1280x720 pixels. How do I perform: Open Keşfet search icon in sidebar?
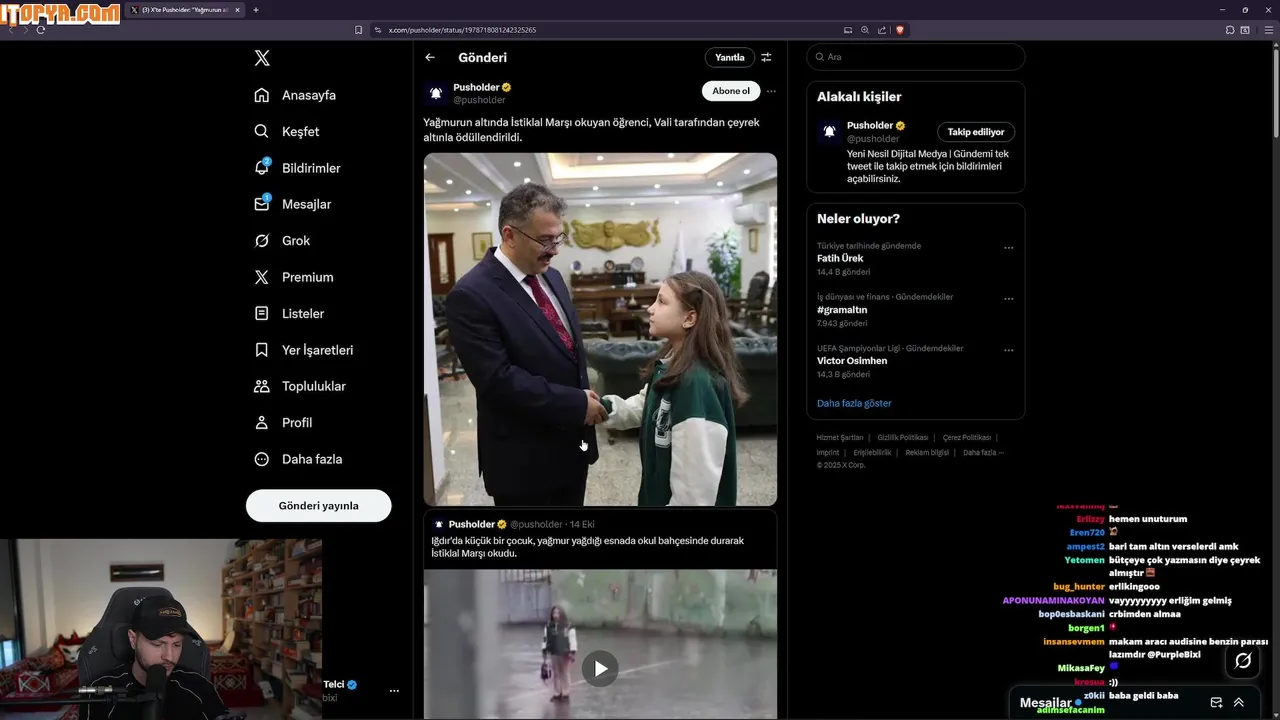click(x=262, y=131)
